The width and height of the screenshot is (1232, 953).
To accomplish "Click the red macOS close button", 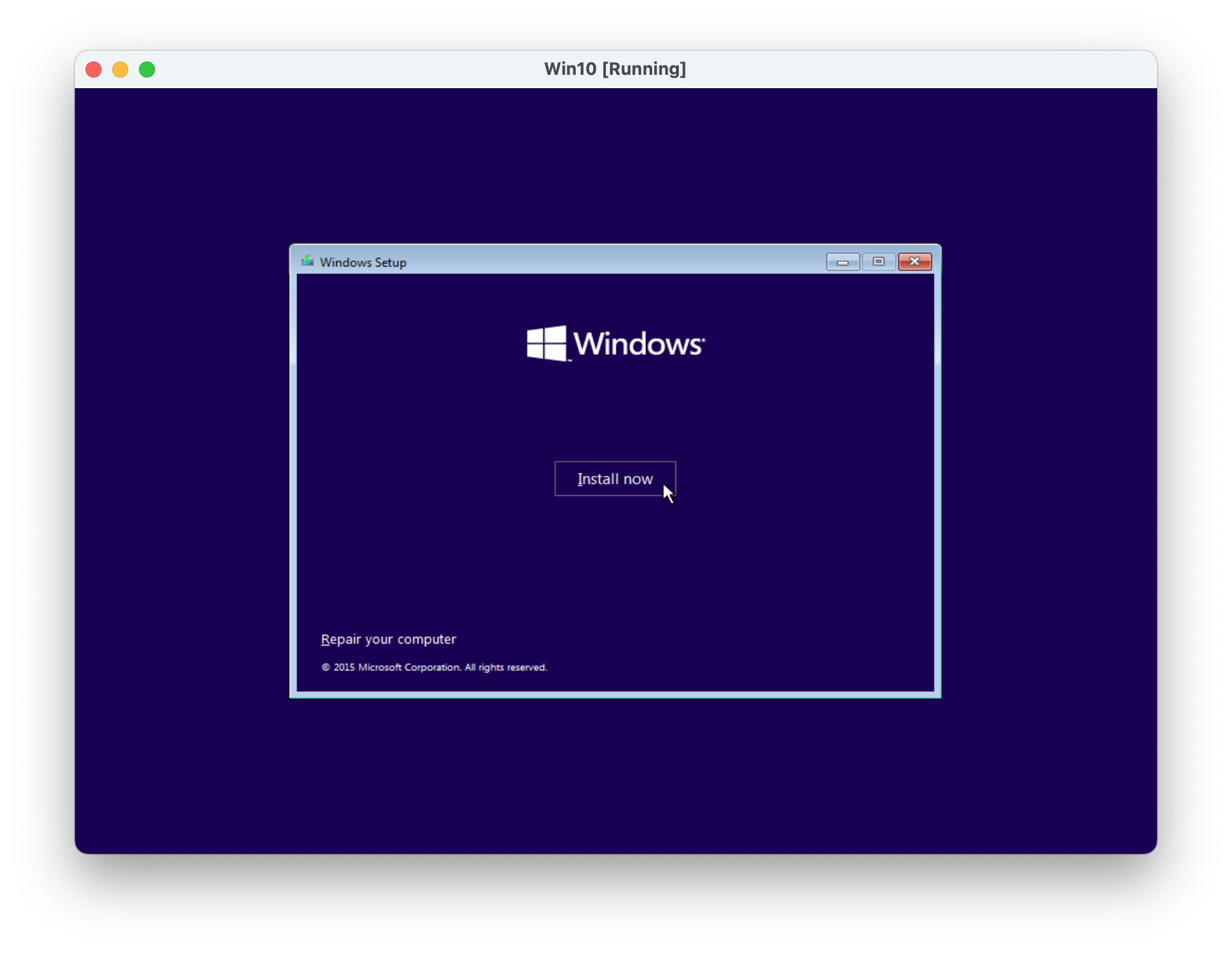I will [94, 70].
